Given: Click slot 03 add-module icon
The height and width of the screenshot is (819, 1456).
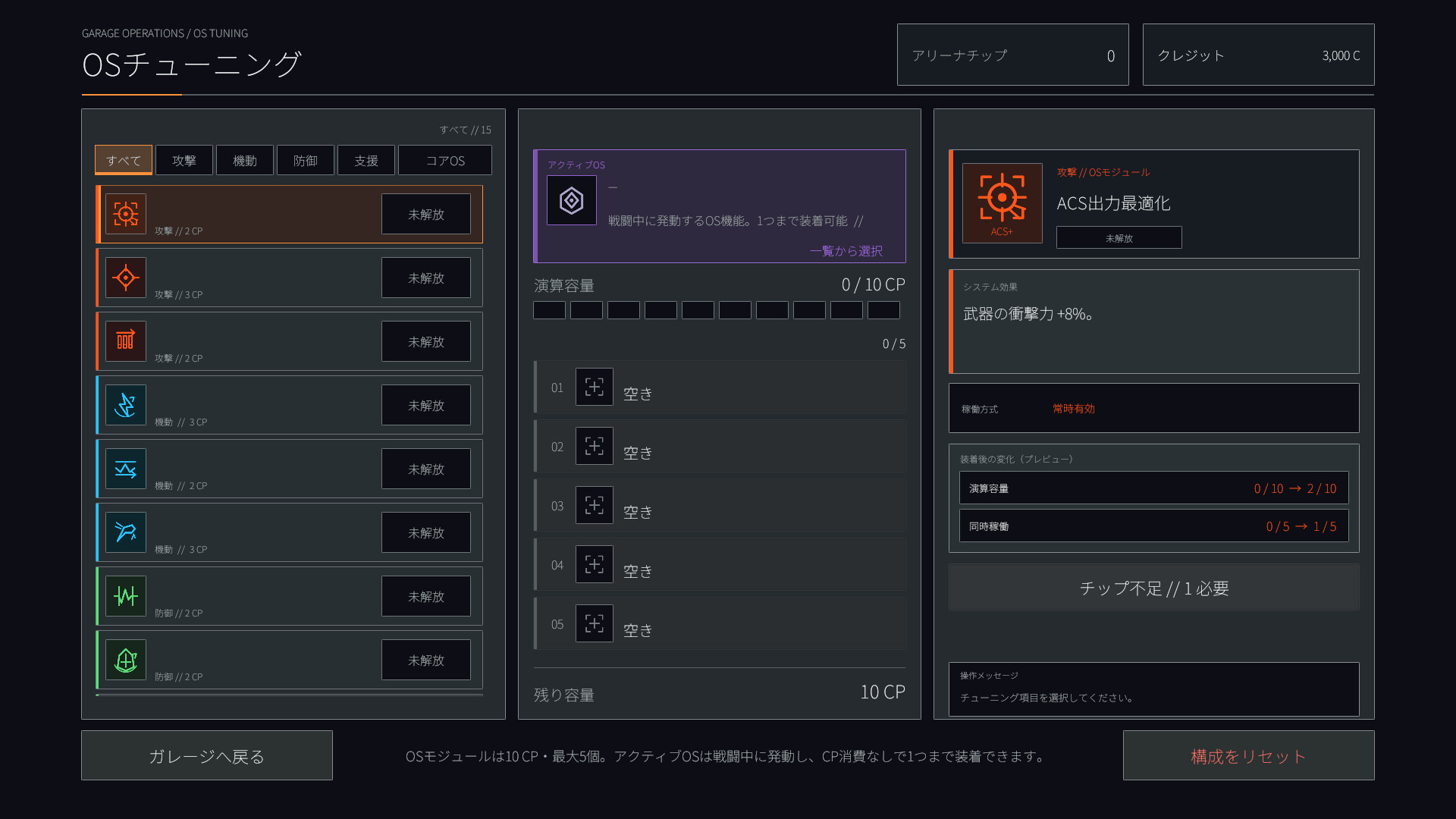Looking at the screenshot, I should (x=595, y=505).
